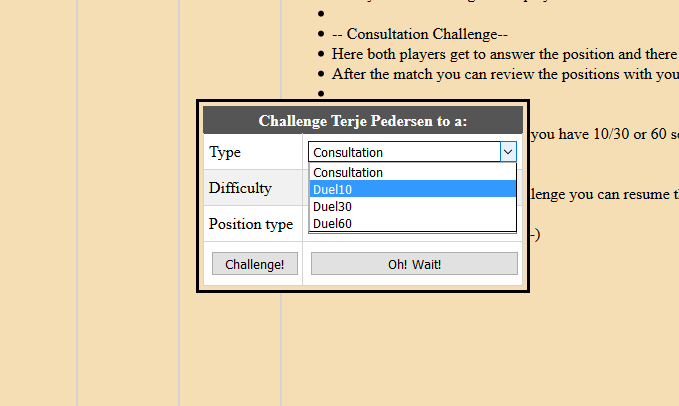Cancel with the Oh! Wait! button

(414, 264)
